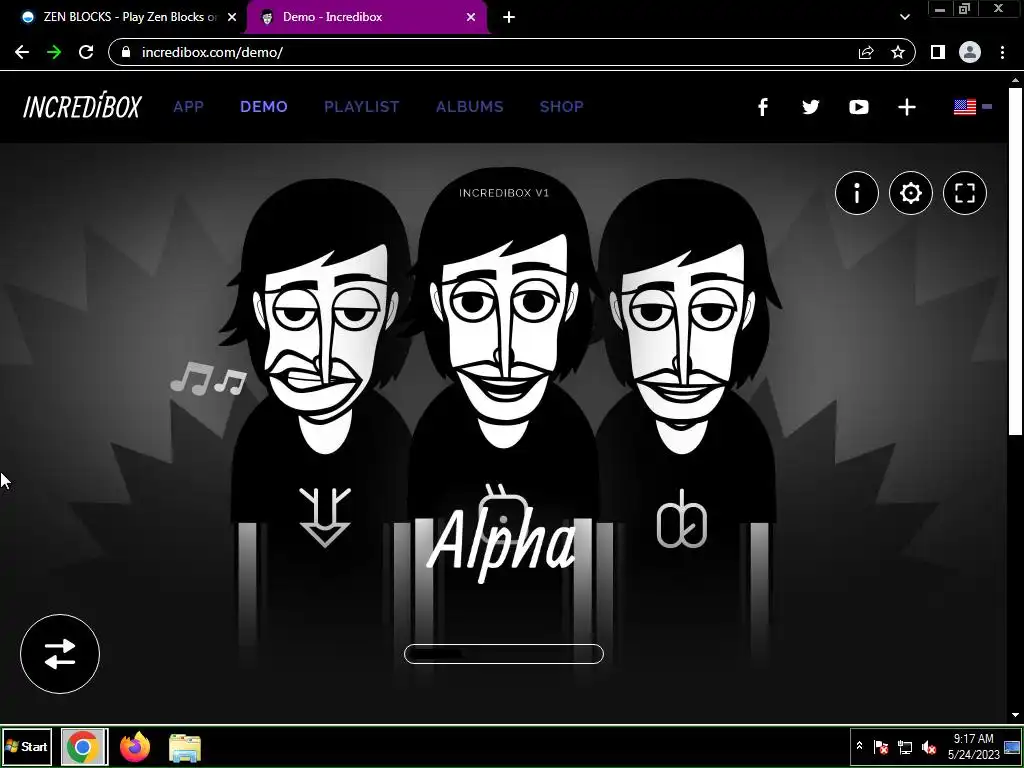Image resolution: width=1024 pixels, height=768 pixels.
Task: Click the Action Center flag icon
Action: click(x=881, y=746)
